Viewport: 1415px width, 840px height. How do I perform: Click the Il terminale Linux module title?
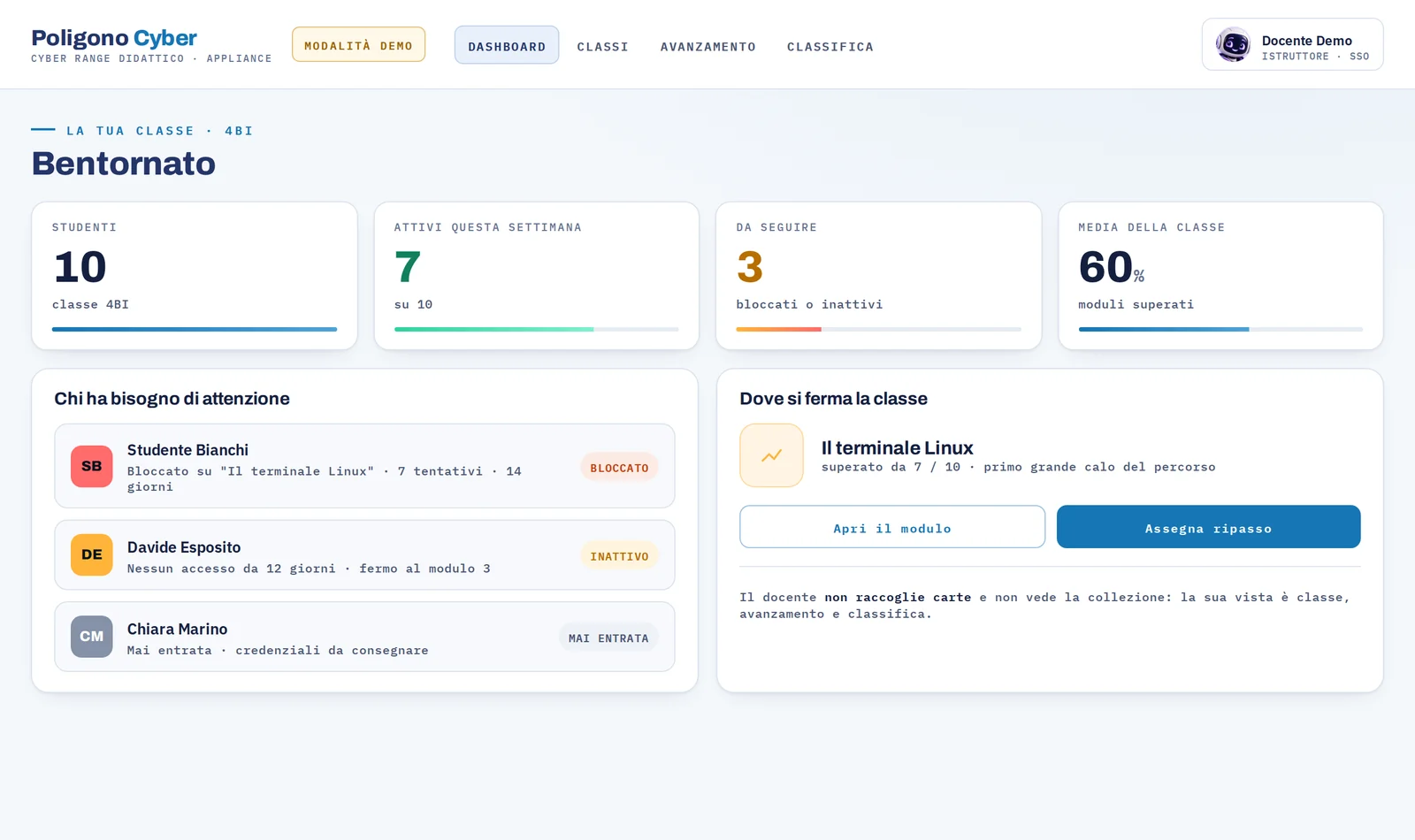897,447
